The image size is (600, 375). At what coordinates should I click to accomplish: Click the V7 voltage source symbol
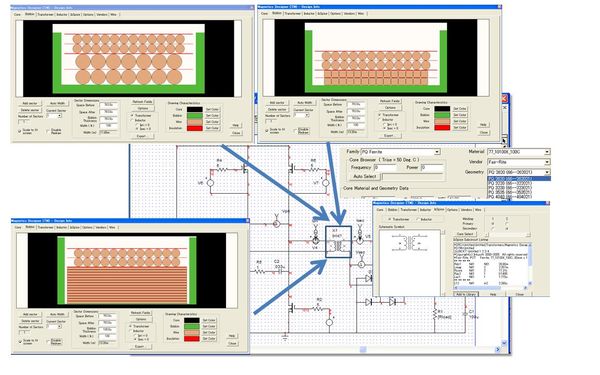tap(325, 183)
